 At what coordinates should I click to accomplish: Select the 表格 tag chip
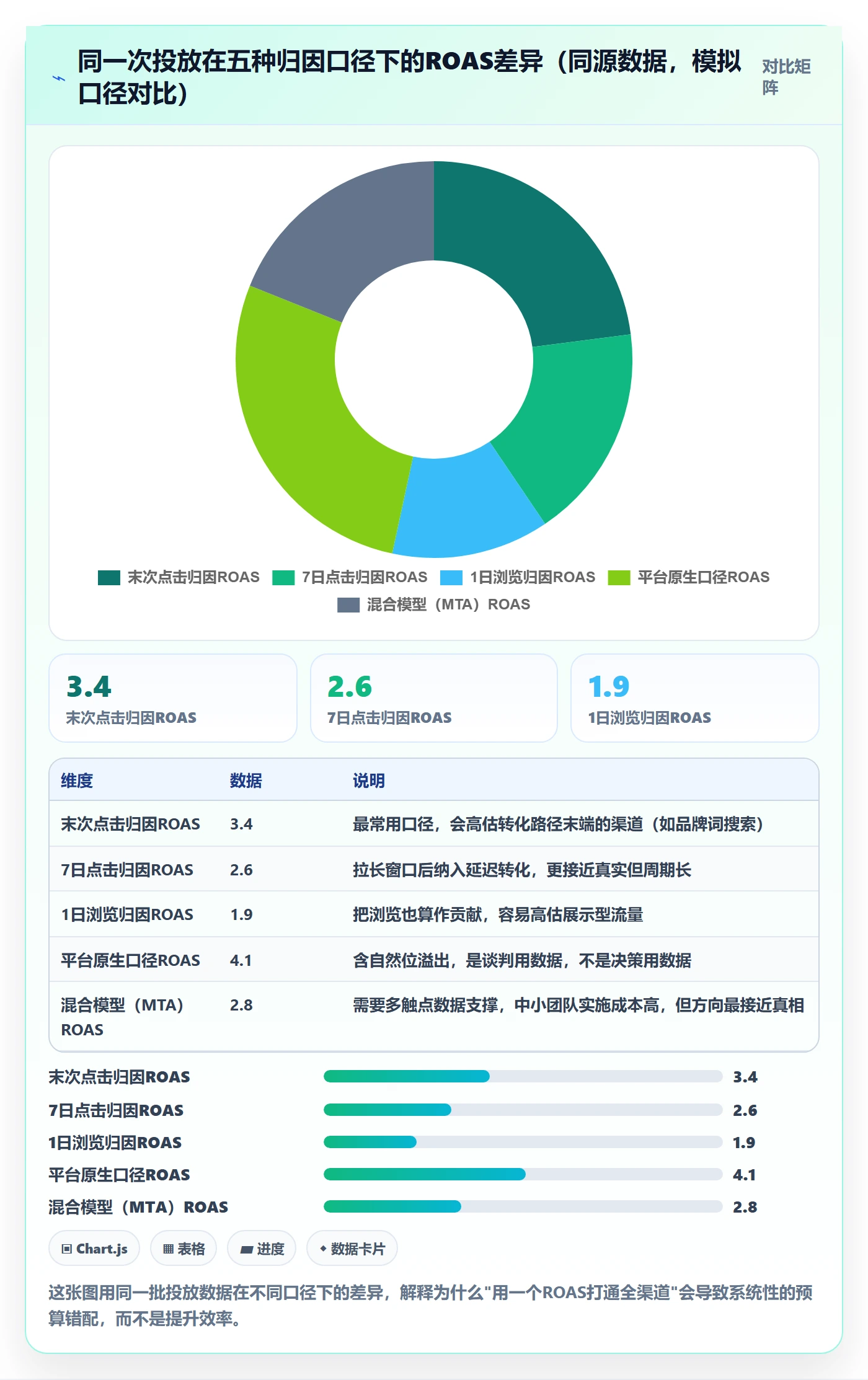click(184, 1249)
